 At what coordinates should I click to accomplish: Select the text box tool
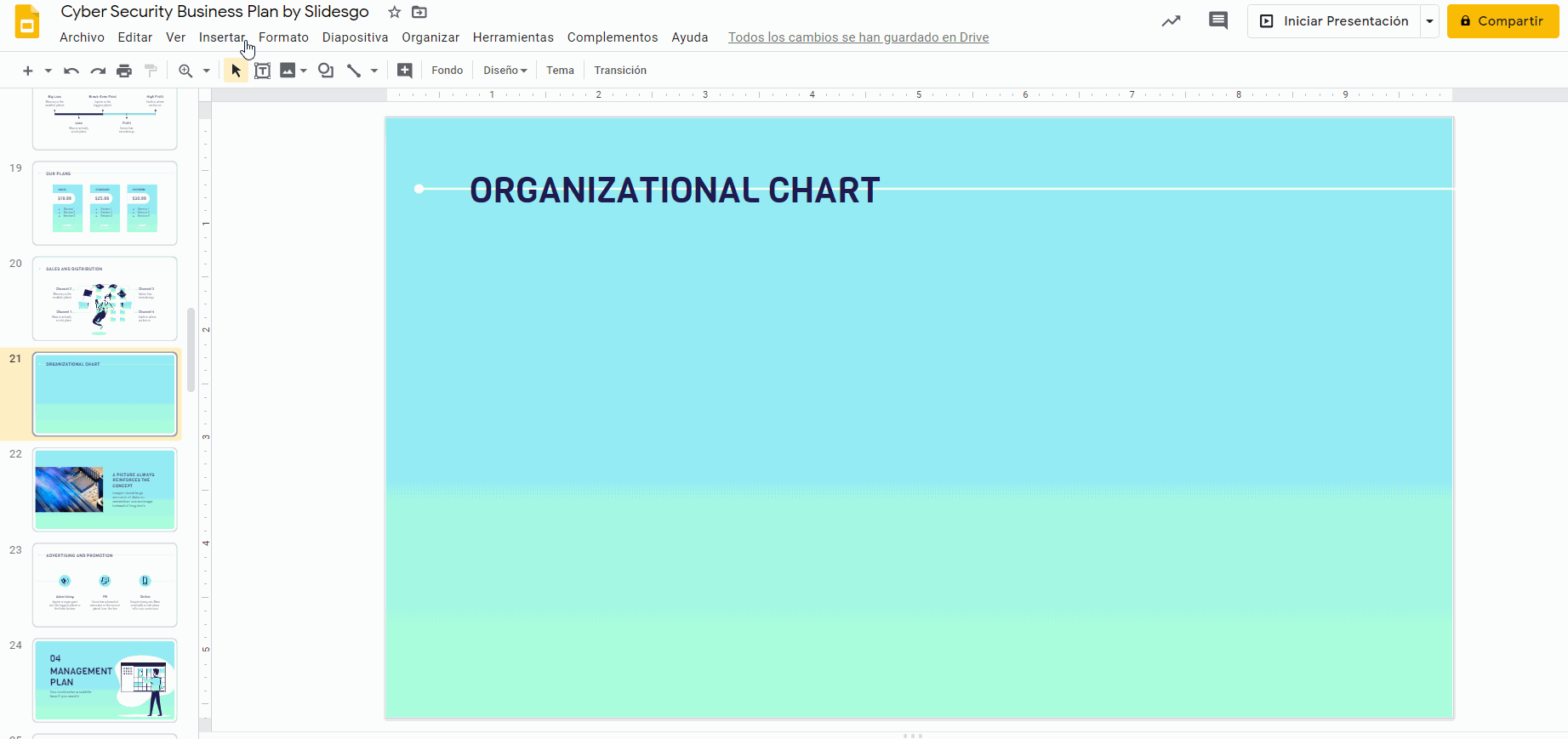point(263,71)
